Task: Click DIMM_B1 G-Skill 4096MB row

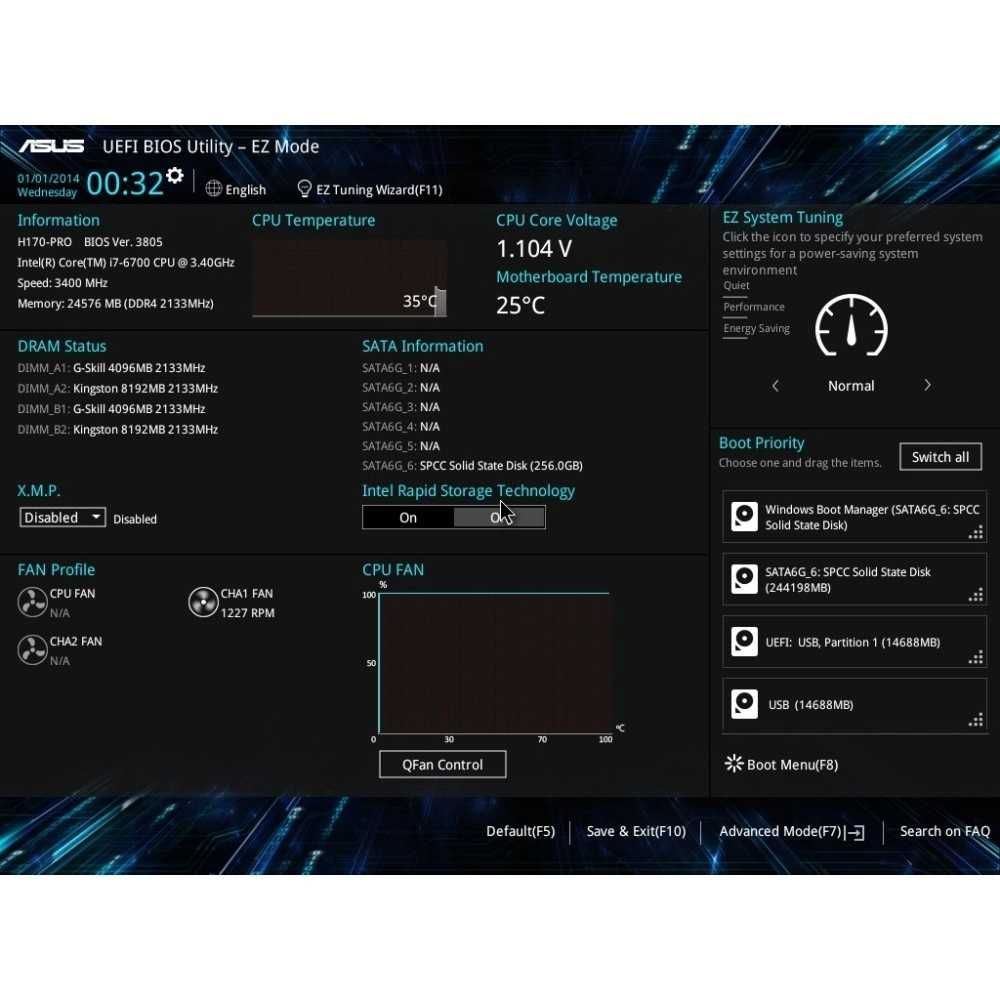Action: point(112,409)
